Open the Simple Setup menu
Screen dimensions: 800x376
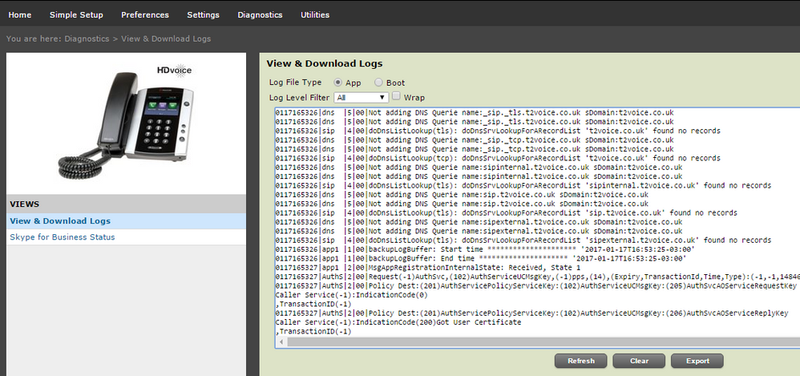[76, 15]
